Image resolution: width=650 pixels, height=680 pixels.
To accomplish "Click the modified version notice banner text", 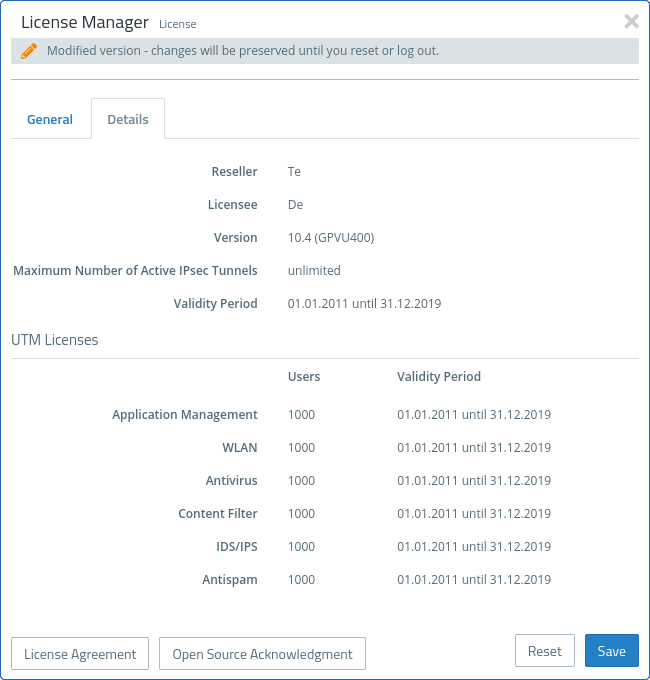I will click(243, 51).
